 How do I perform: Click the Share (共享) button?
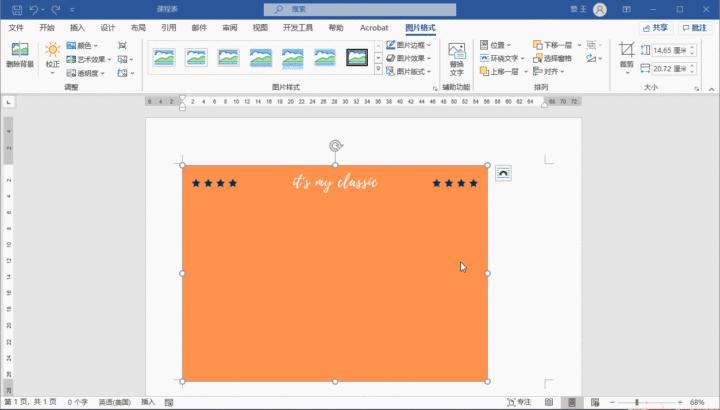(655, 28)
